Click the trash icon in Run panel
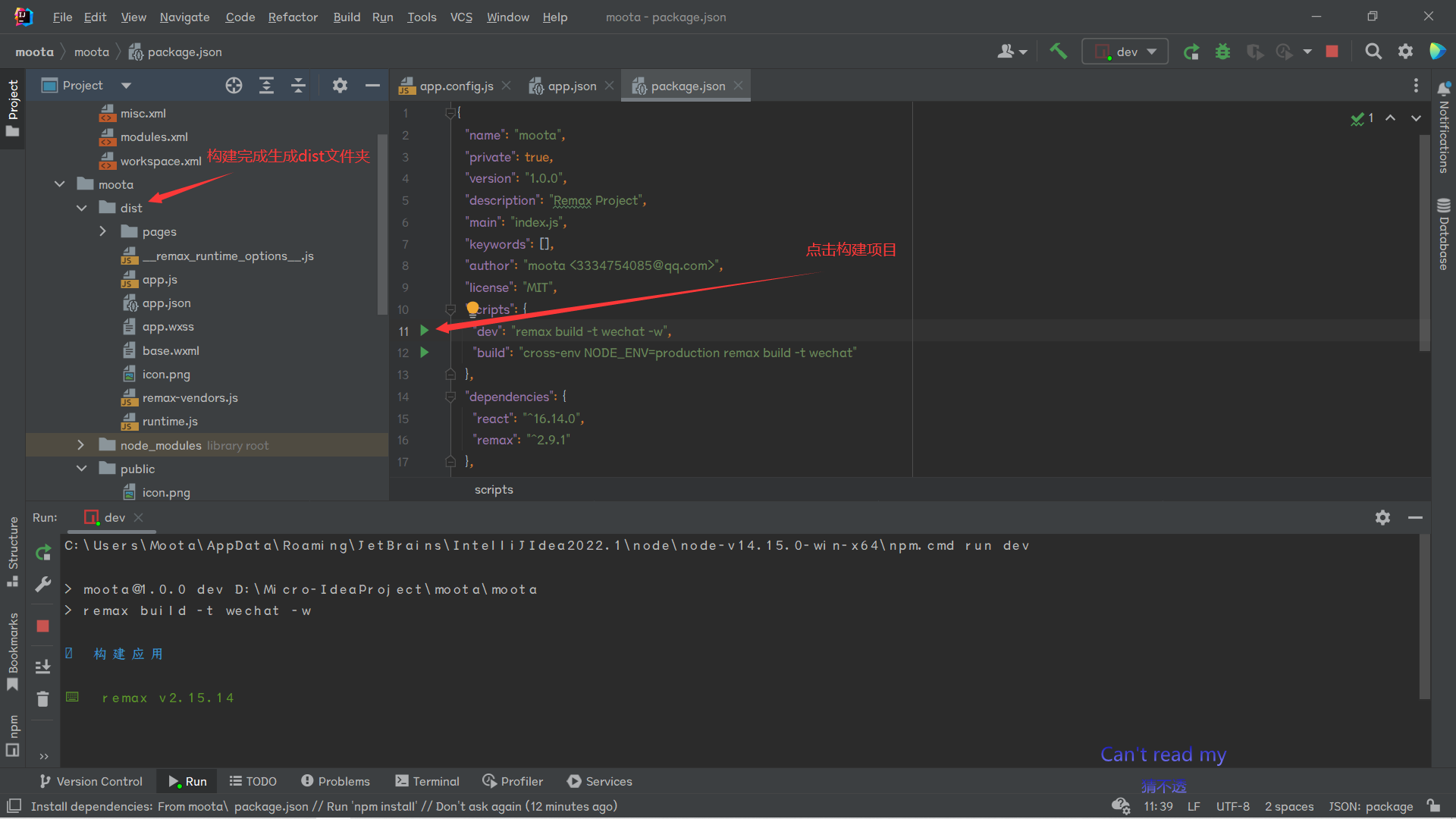Screen dimensions: 1456x819 [43, 699]
